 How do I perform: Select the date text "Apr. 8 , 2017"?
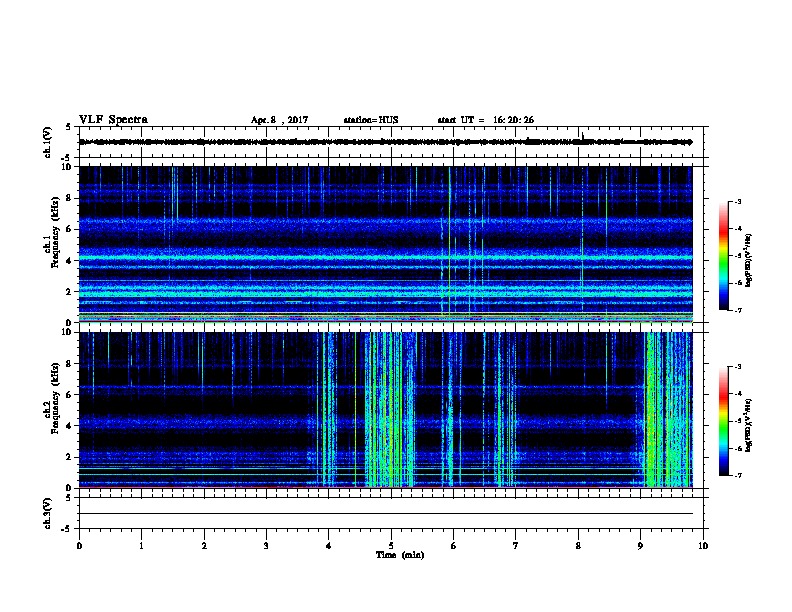(279, 120)
